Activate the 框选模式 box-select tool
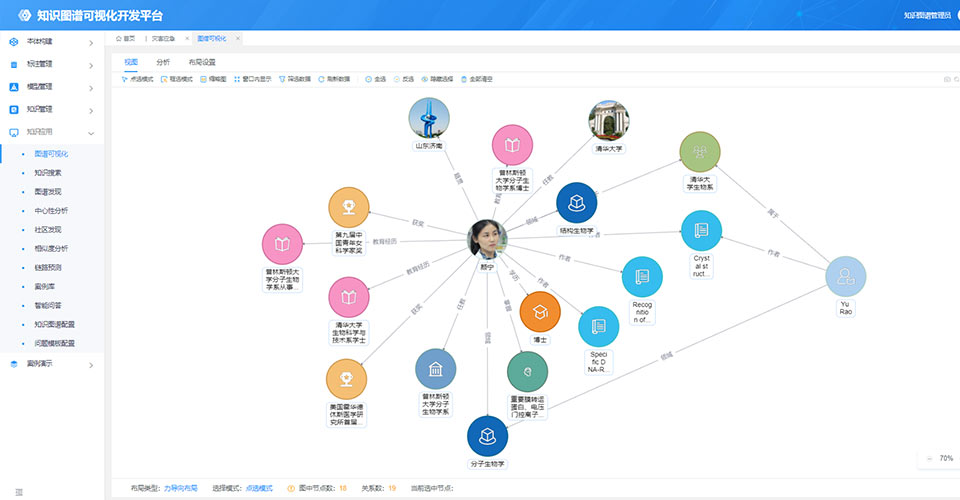The height and width of the screenshot is (500, 960). [x=175, y=78]
